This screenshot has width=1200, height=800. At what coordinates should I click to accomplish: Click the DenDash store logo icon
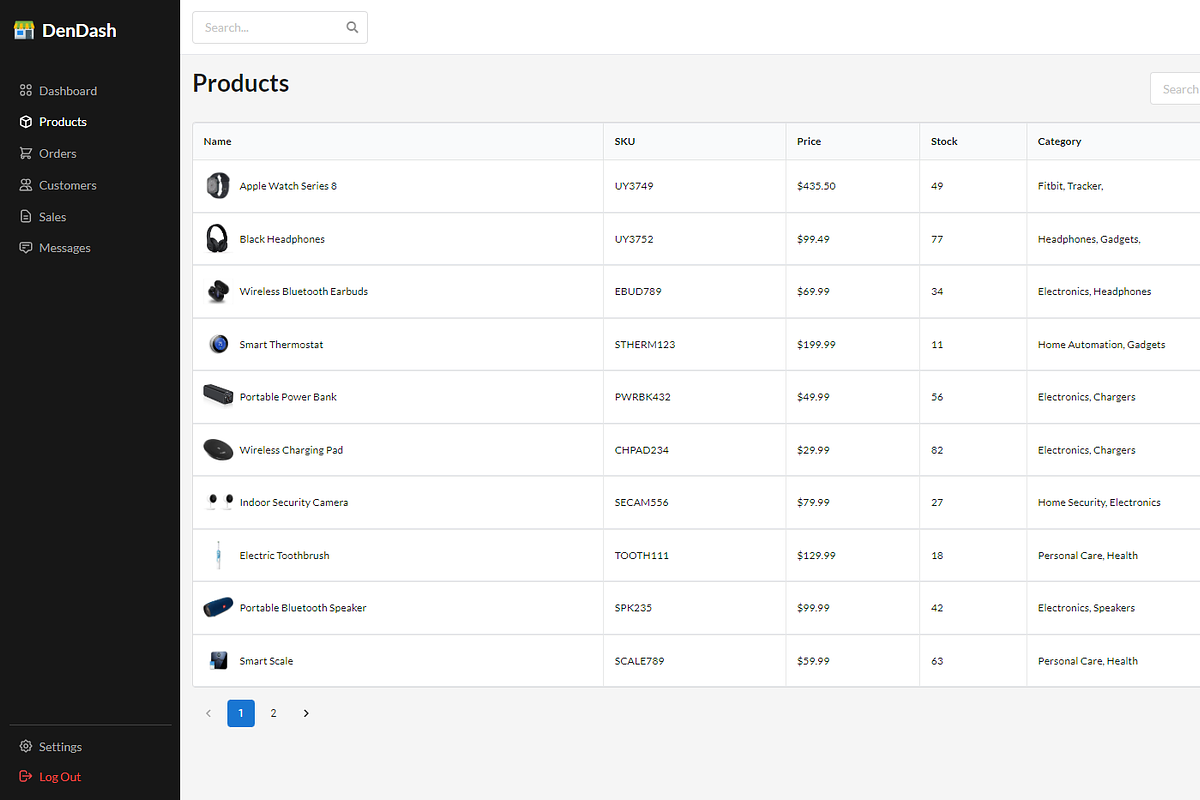(24, 30)
